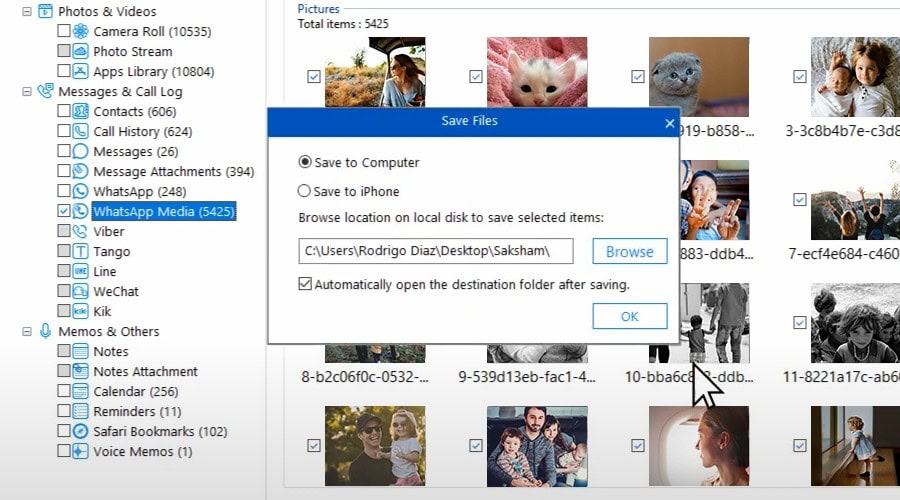Viewport: 900px width, 500px height.
Task: Click OK in Save Files dialog
Action: click(630, 316)
